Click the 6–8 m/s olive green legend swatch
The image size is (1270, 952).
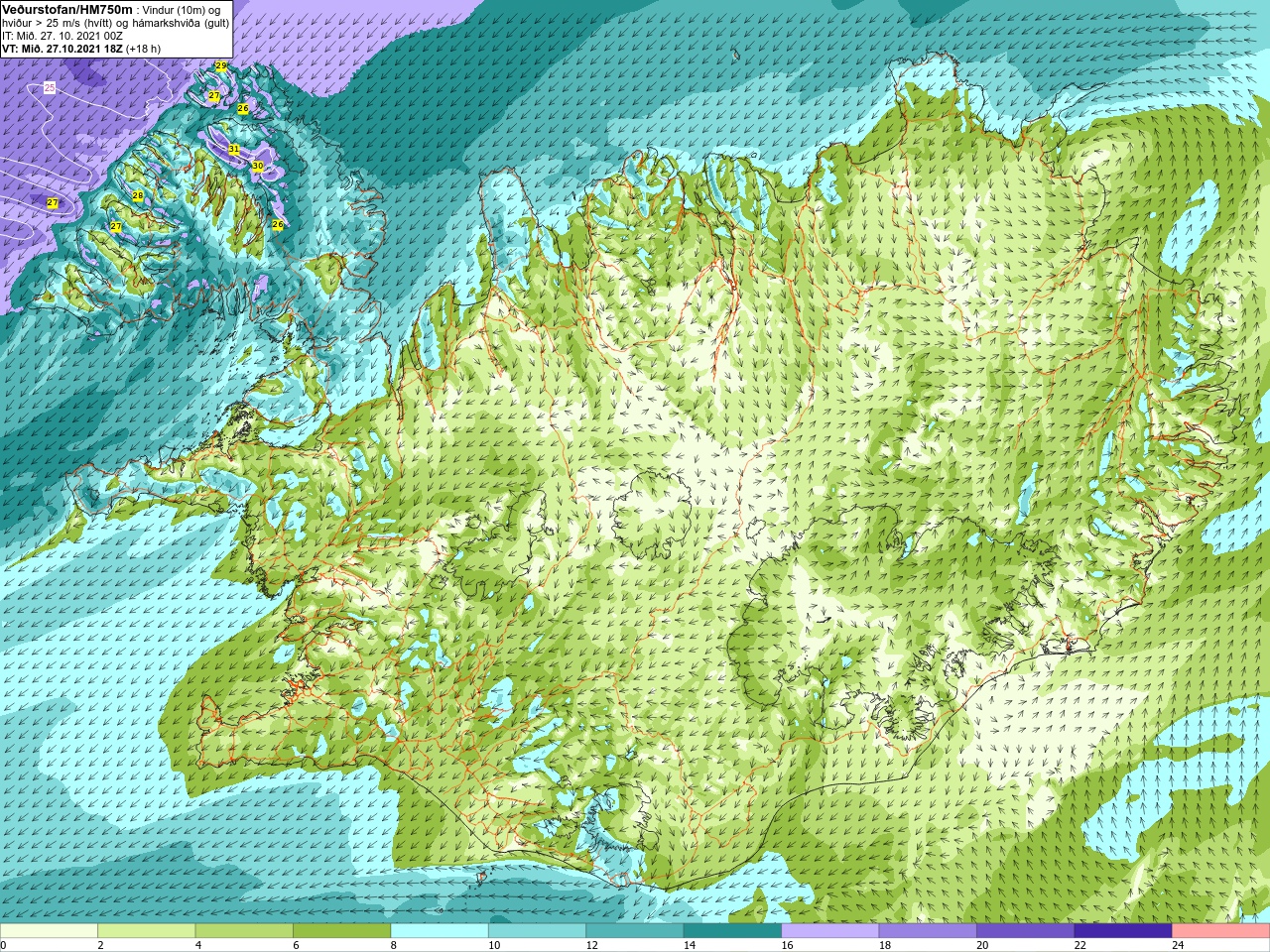[x=341, y=931]
